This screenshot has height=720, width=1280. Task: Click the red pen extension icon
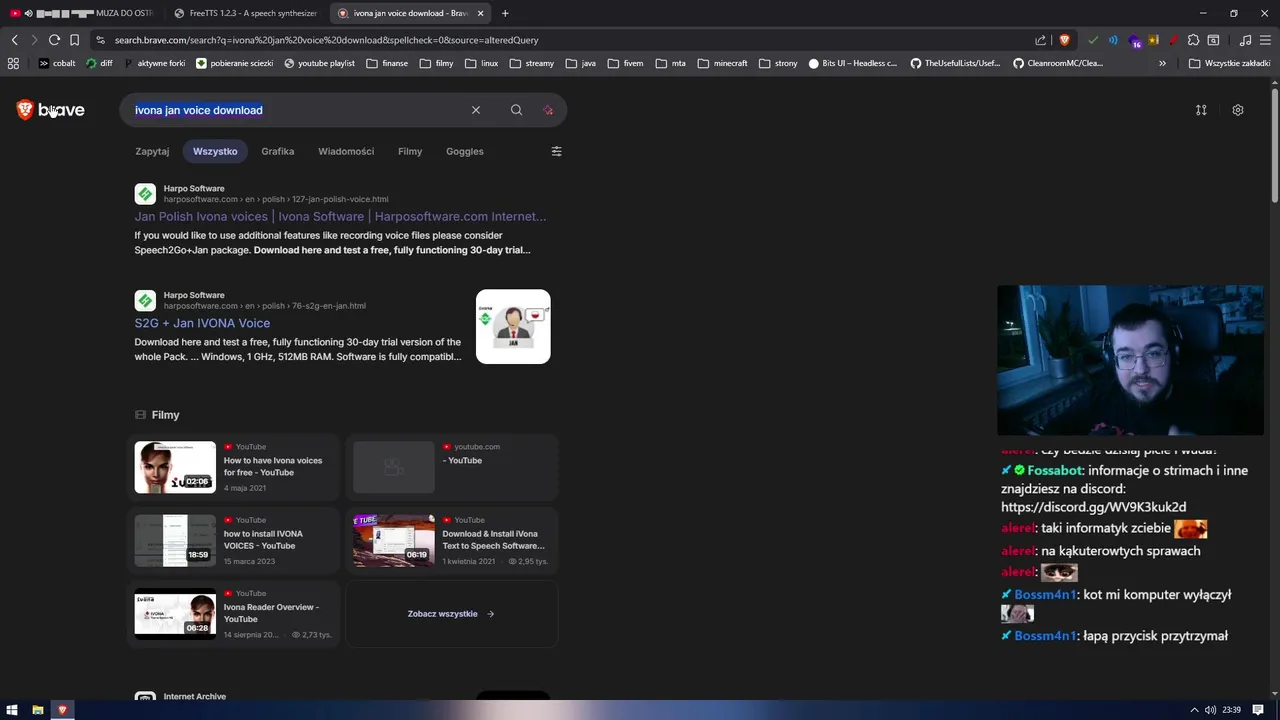pos(1173,40)
